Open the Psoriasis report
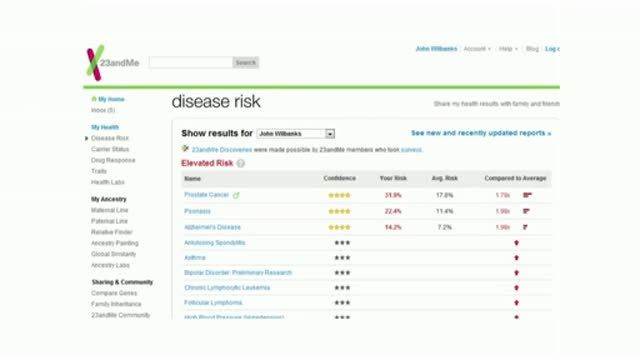Image resolution: width=640 pixels, height=360 pixels. tap(197, 211)
